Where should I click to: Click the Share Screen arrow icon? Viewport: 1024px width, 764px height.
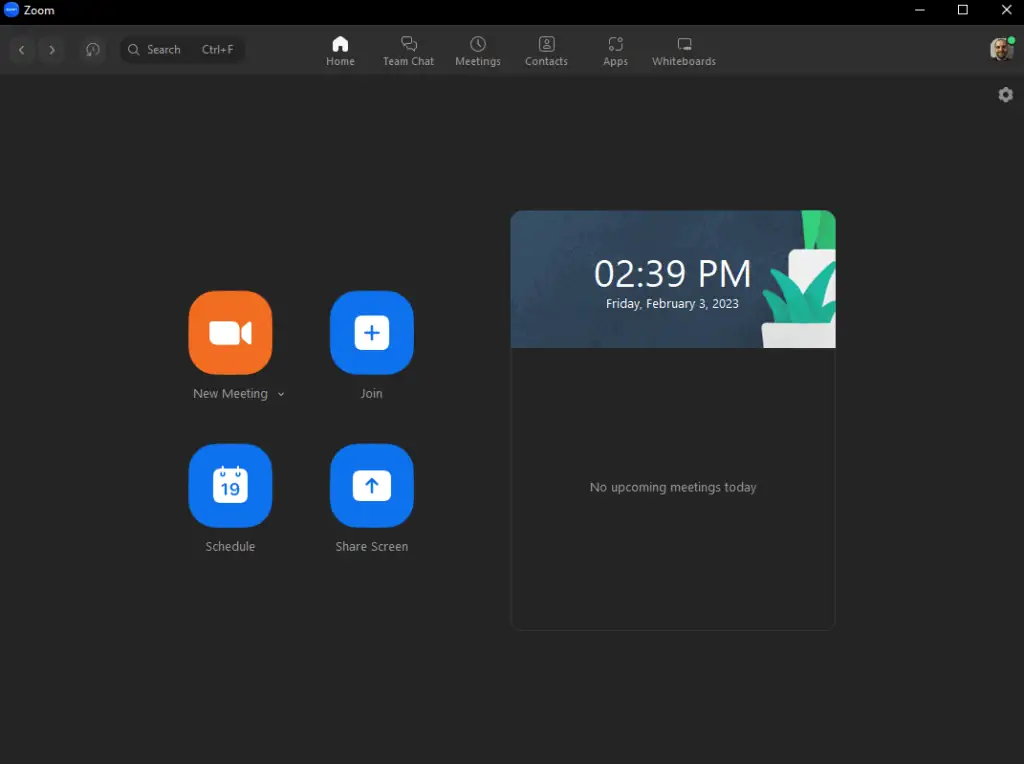tap(371, 486)
